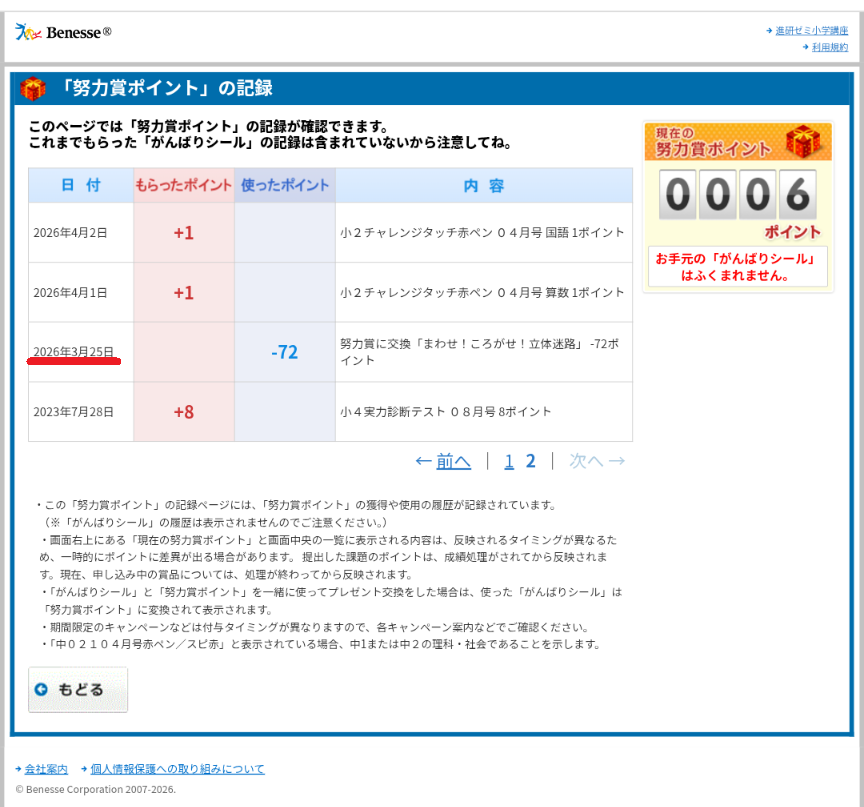This screenshot has height=807, width=864.
Task: Click the 算数 1ポイント description text
Action: tap(482, 293)
